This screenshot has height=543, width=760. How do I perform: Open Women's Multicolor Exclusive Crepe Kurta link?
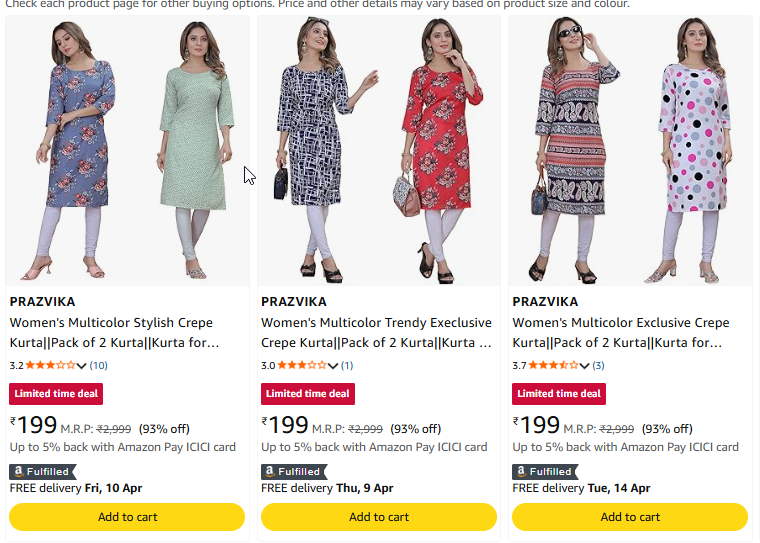[x=620, y=333]
